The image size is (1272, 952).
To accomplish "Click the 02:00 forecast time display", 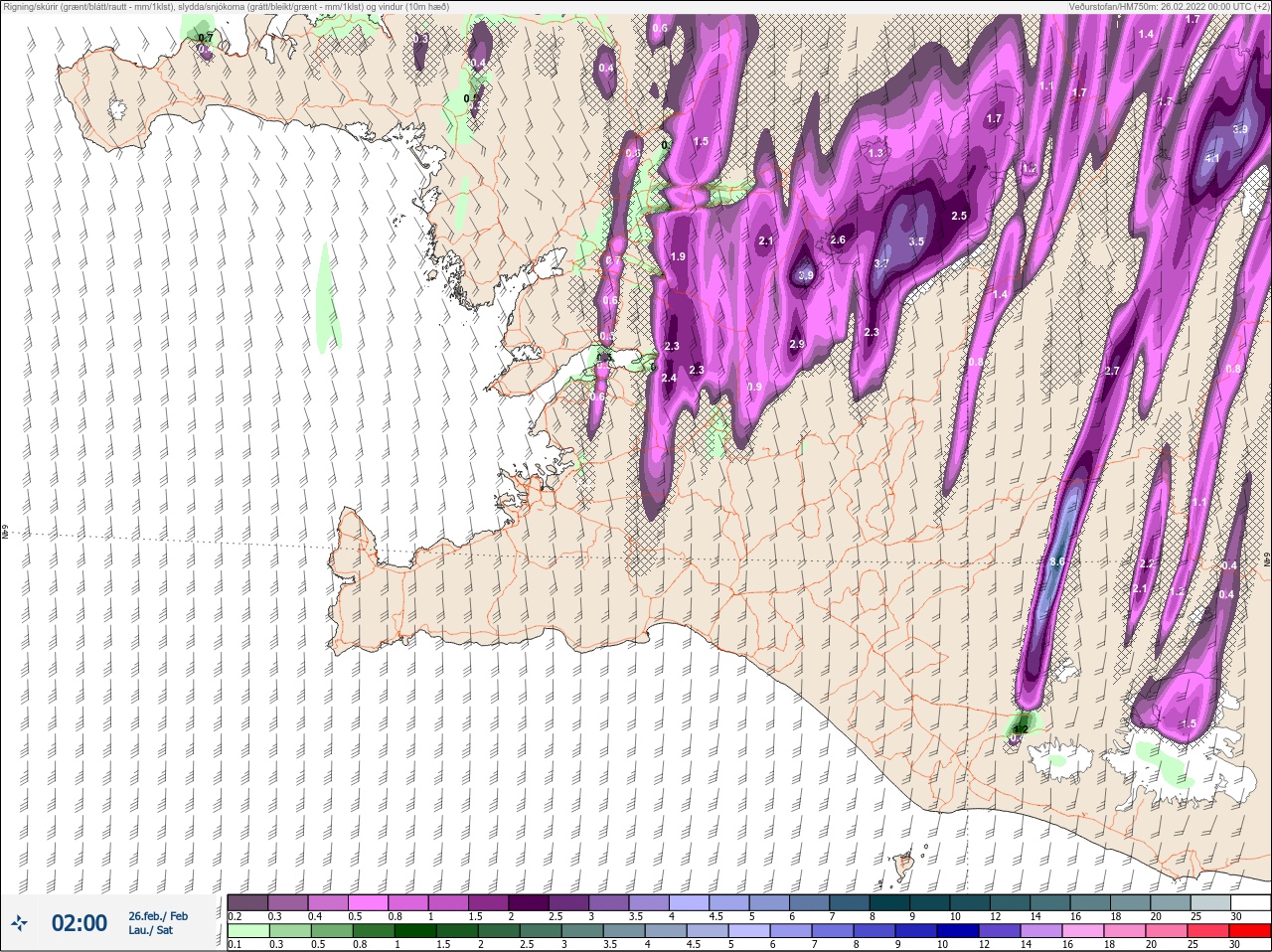I will (x=79, y=923).
